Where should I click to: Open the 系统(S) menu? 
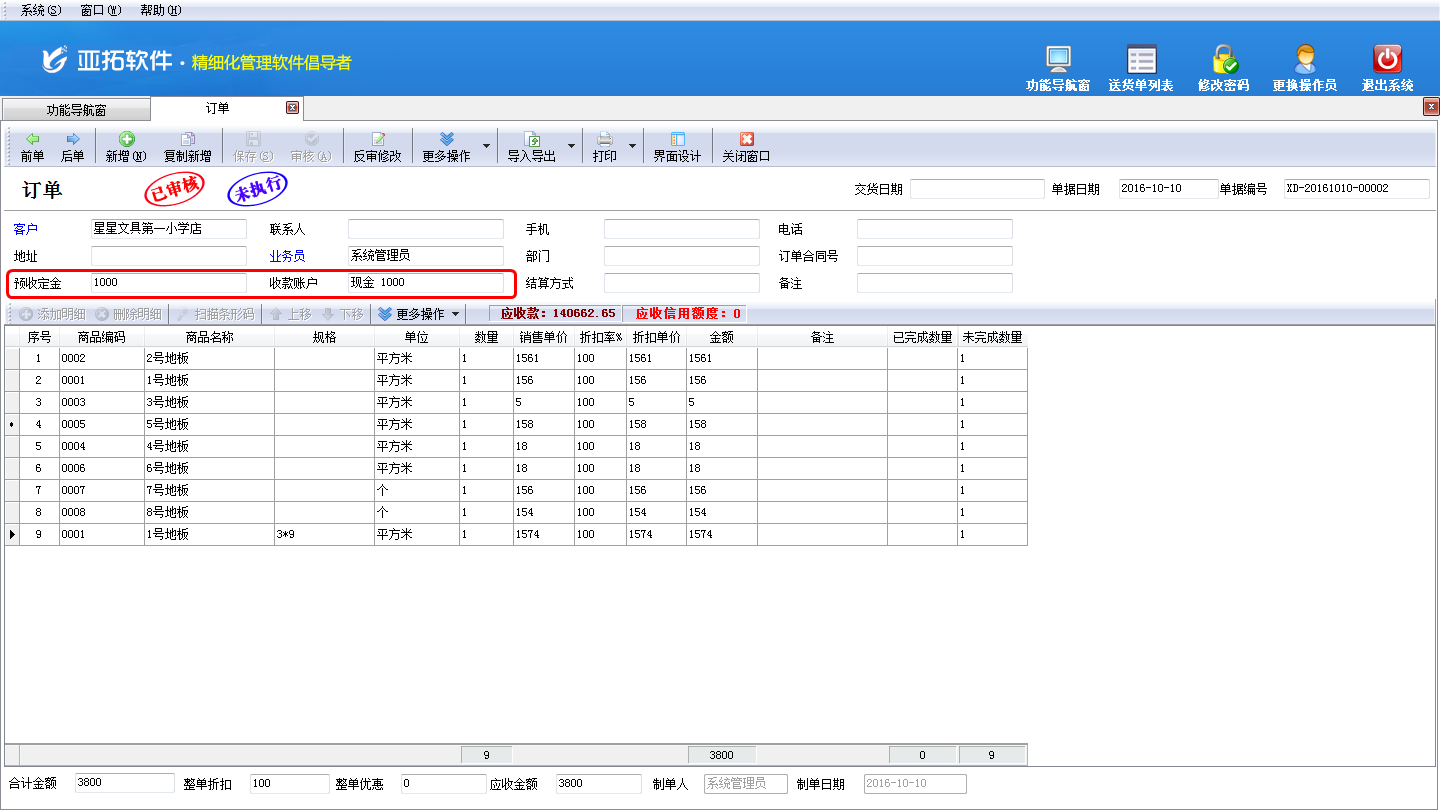(40, 10)
